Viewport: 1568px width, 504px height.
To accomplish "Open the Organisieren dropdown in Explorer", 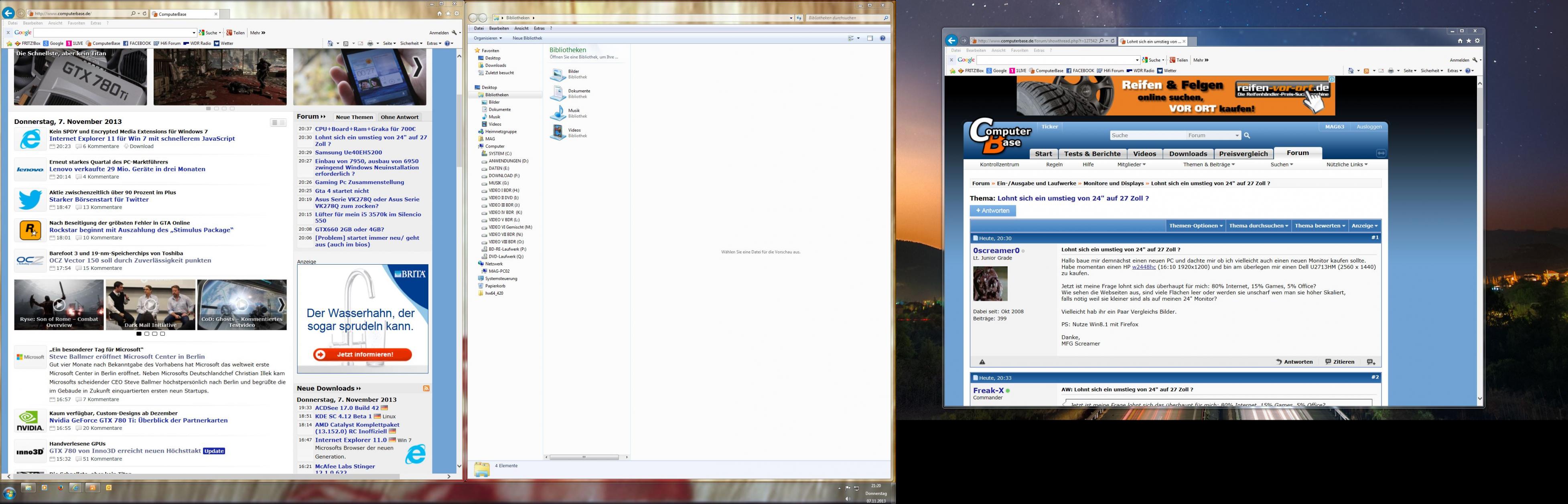I will point(487,38).
